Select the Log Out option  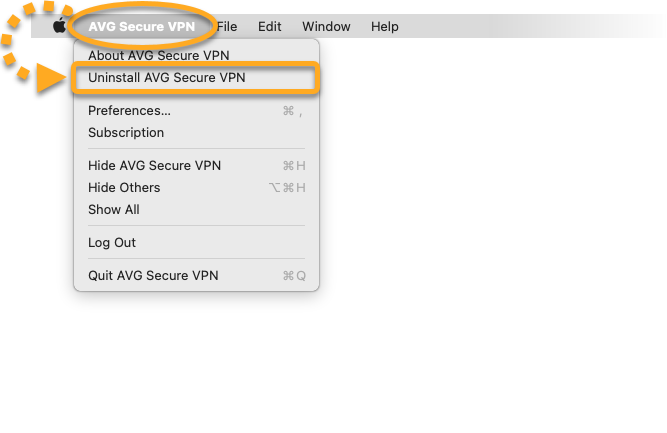point(197,242)
